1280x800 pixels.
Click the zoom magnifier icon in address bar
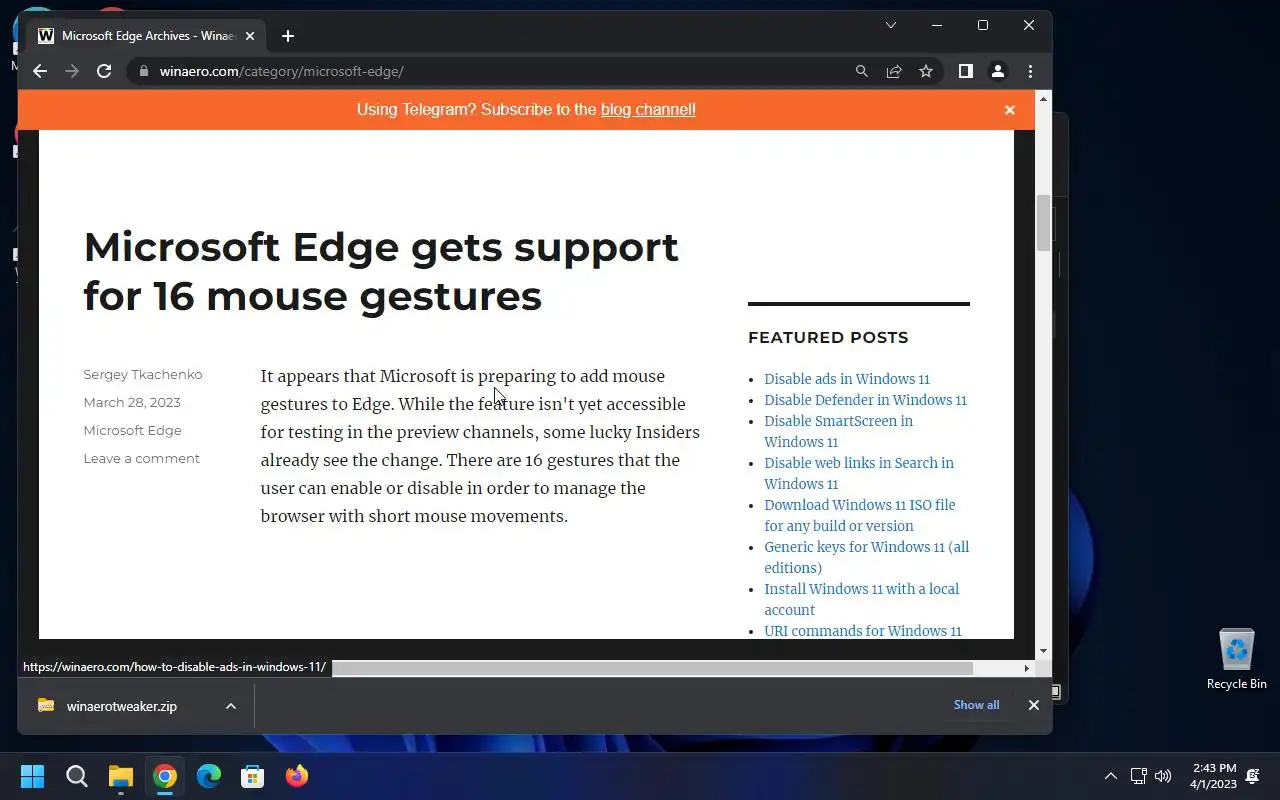pyautogui.click(x=861, y=71)
